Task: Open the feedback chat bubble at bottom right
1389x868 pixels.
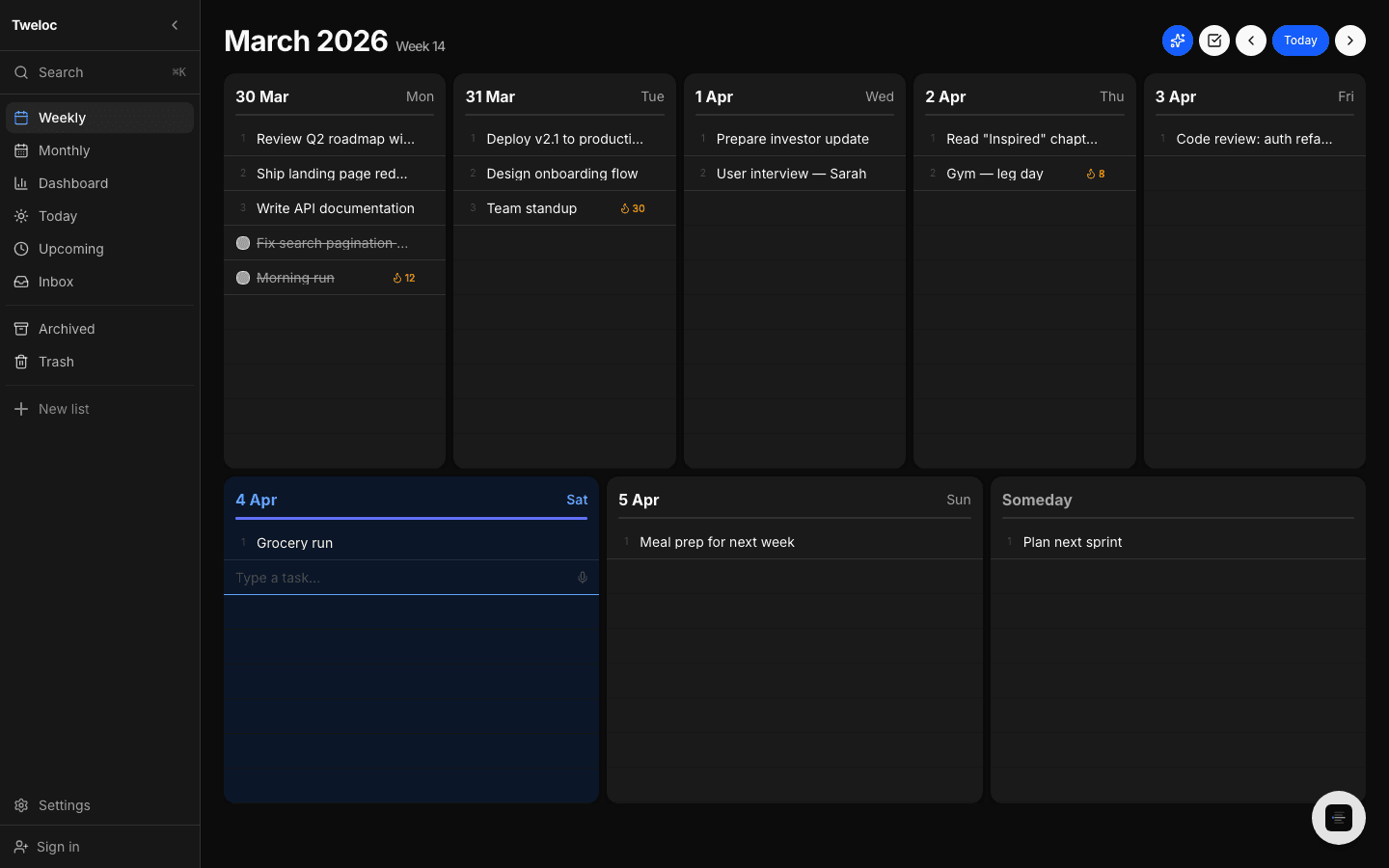Action: (x=1338, y=817)
